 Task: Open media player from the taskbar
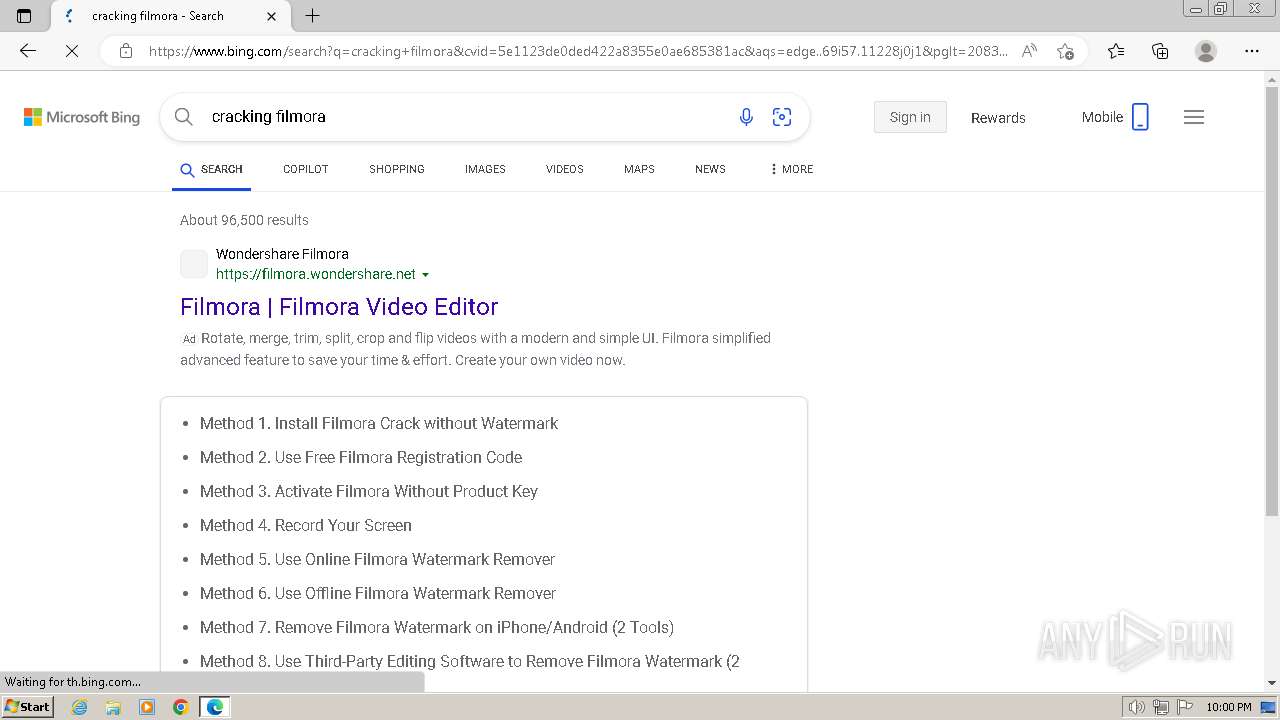pos(147,707)
